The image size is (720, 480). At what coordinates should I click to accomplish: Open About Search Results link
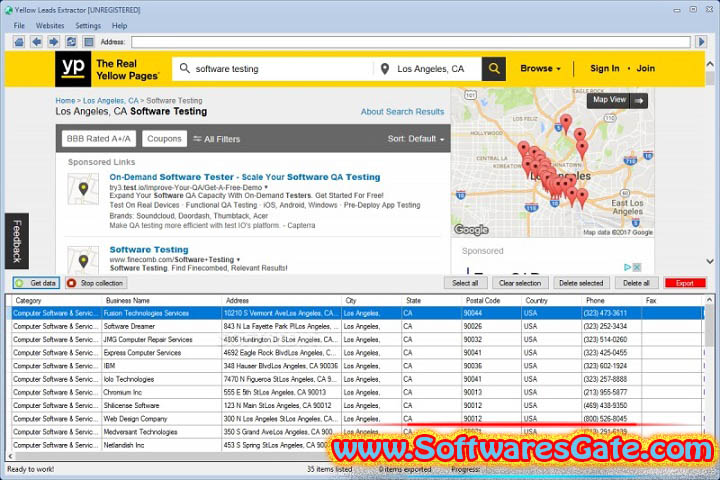point(402,112)
